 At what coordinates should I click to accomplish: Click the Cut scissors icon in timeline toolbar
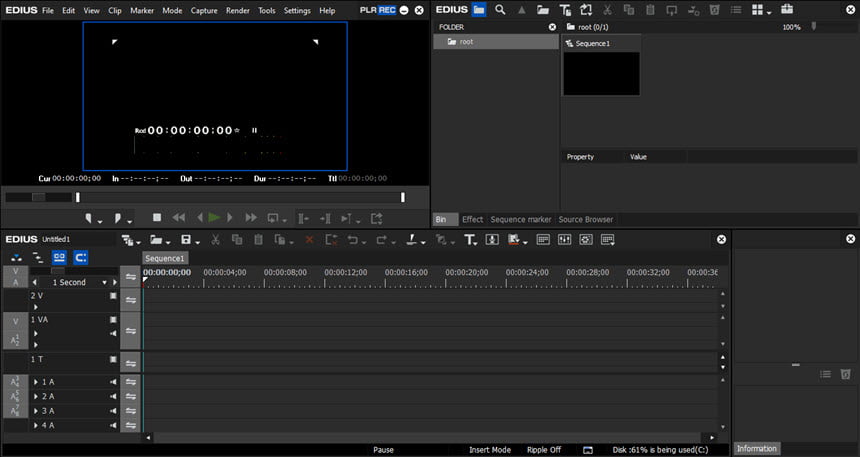point(216,240)
